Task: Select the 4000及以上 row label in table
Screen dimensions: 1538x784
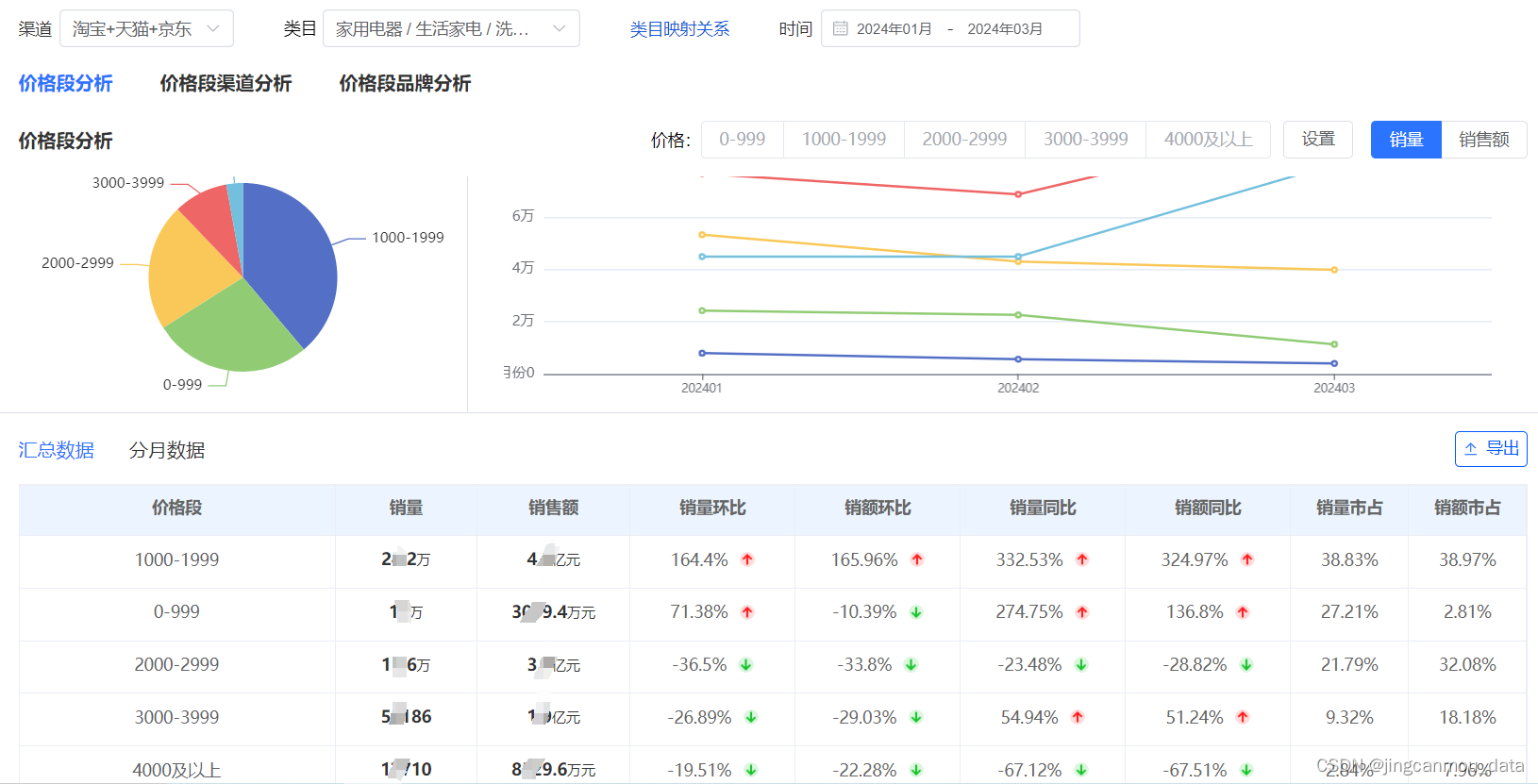Action: pyautogui.click(x=176, y=770)
